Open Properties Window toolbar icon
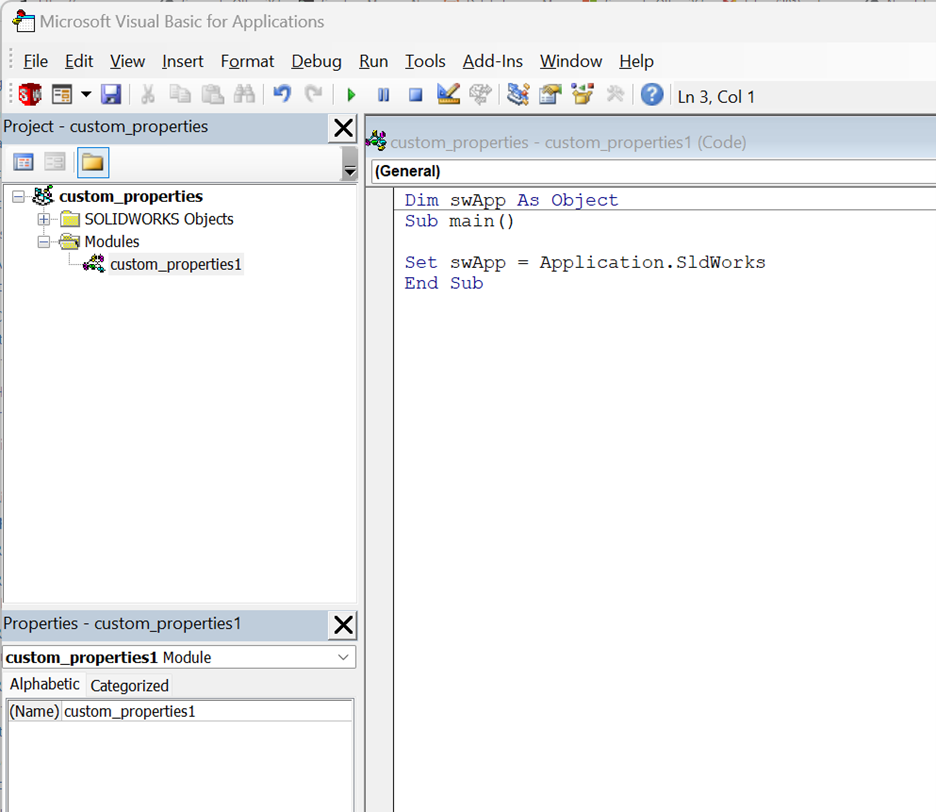This screenshot has height=812, width=936. (550, 94)
